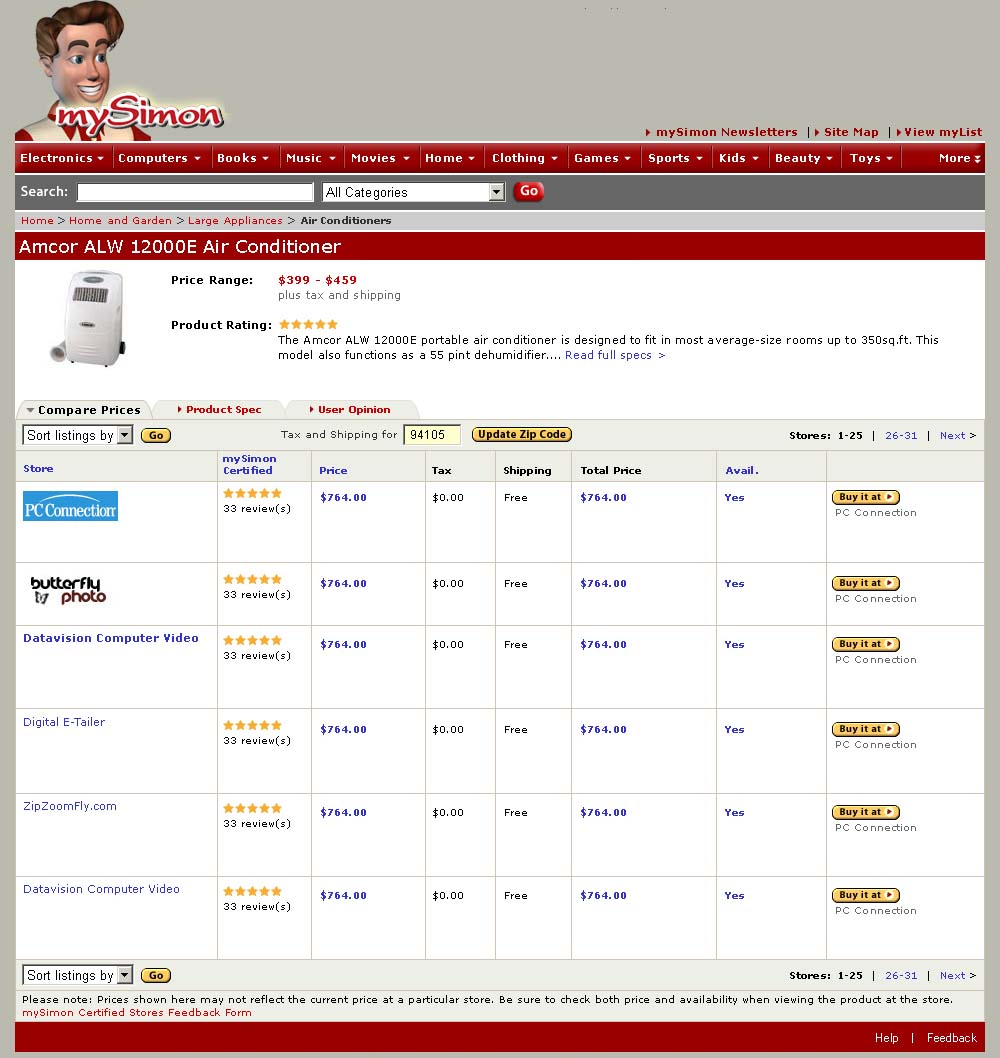Screen dimensions: 1000x1058
Task: Sort by the Price column header
Action: pyautogui.click(x=333, y=470)
